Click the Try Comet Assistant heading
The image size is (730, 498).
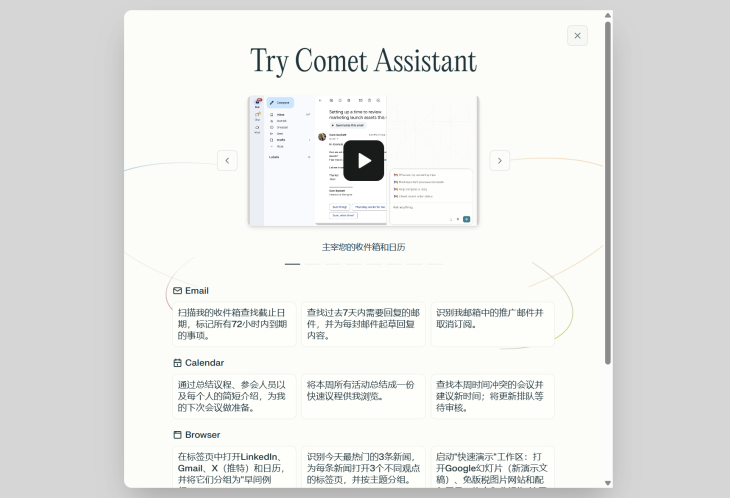(364, 61)
